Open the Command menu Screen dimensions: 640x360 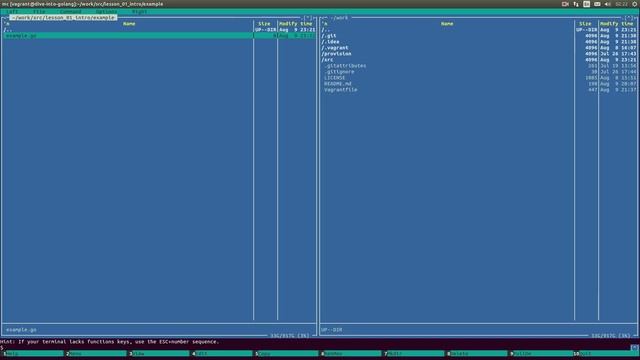tap(70, 12)
